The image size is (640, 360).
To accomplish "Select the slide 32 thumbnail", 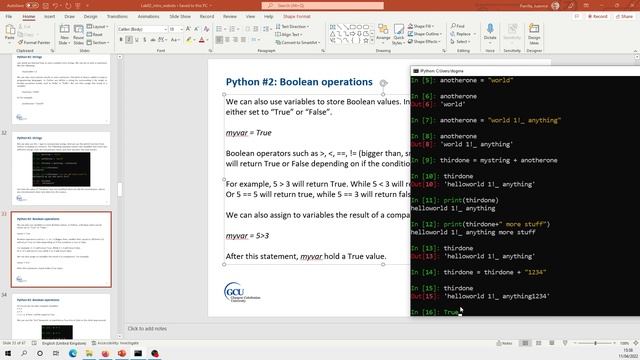I will click(61, 168).
